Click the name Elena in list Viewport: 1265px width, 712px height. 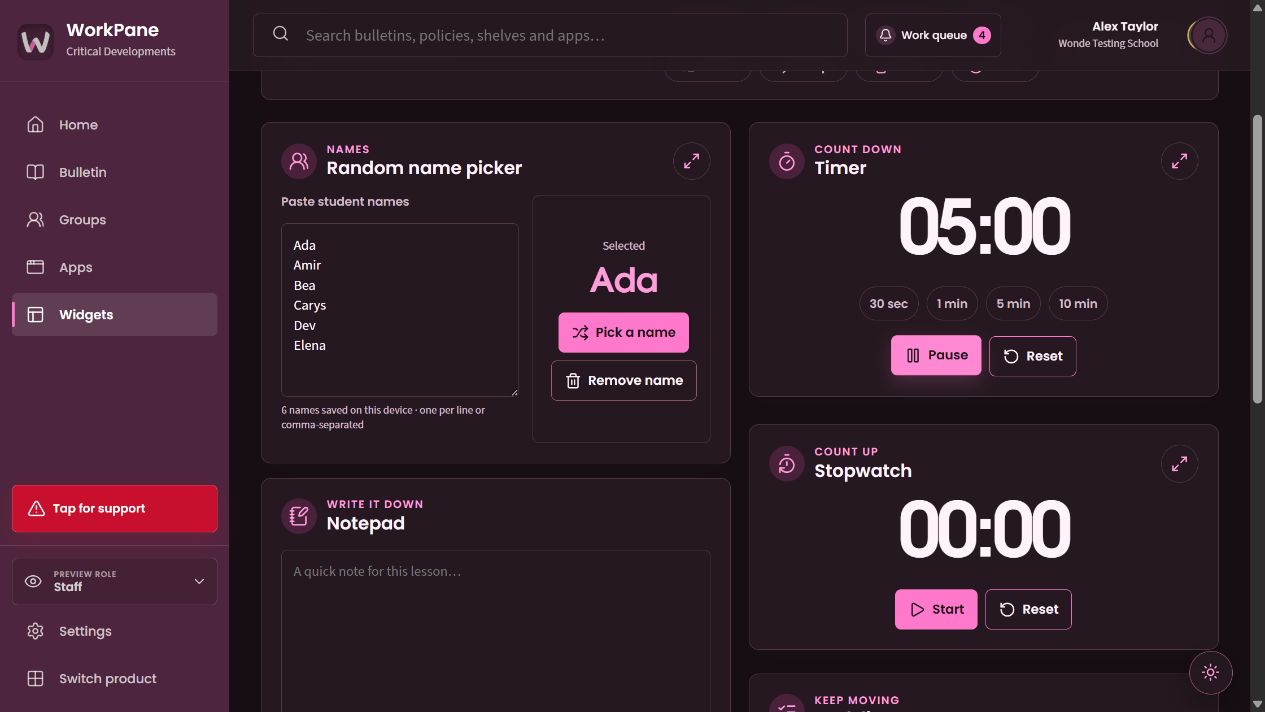pyautogui.click(x=310, y=345)
